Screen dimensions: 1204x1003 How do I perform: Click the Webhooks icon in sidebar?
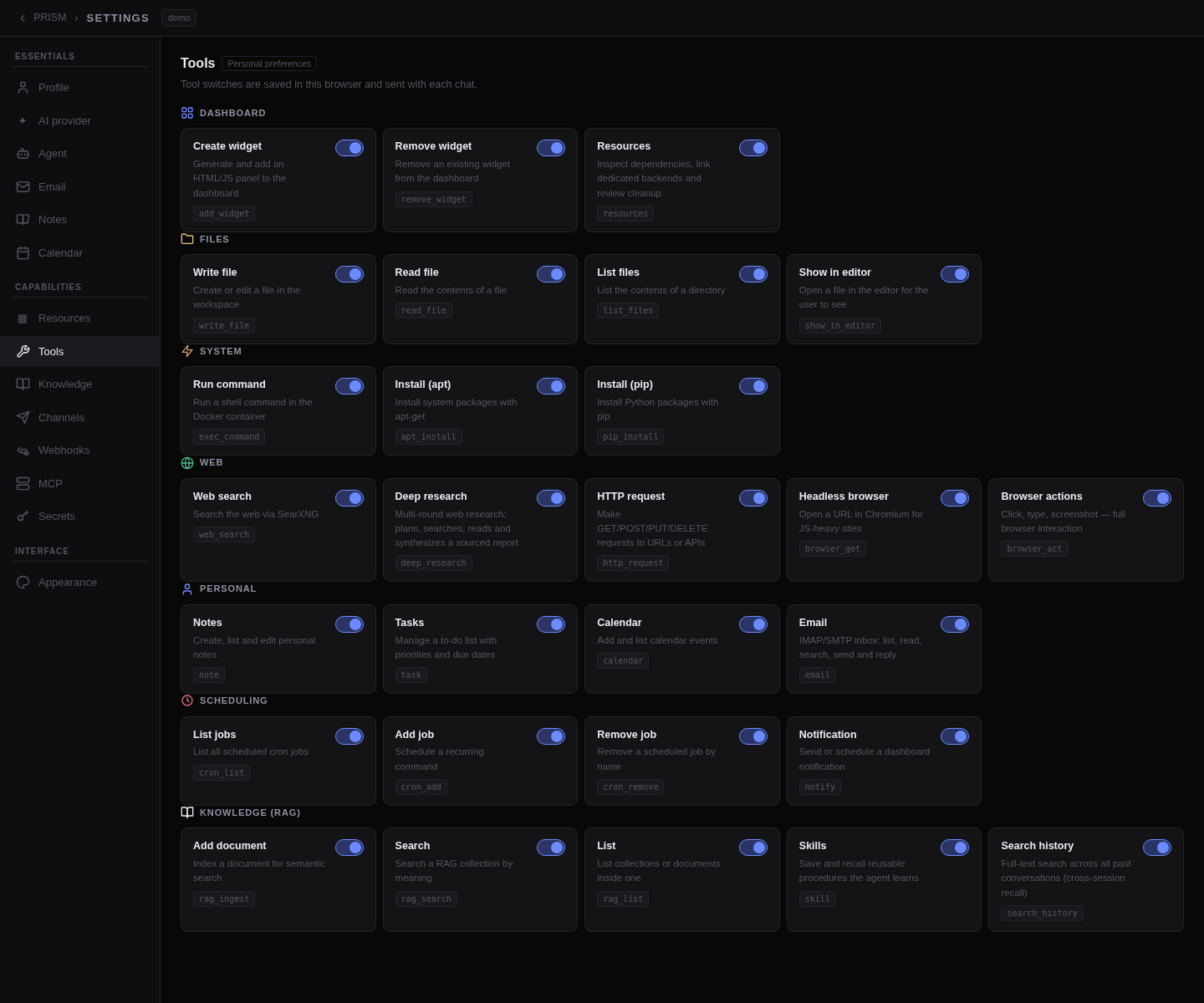coord(23,451)
